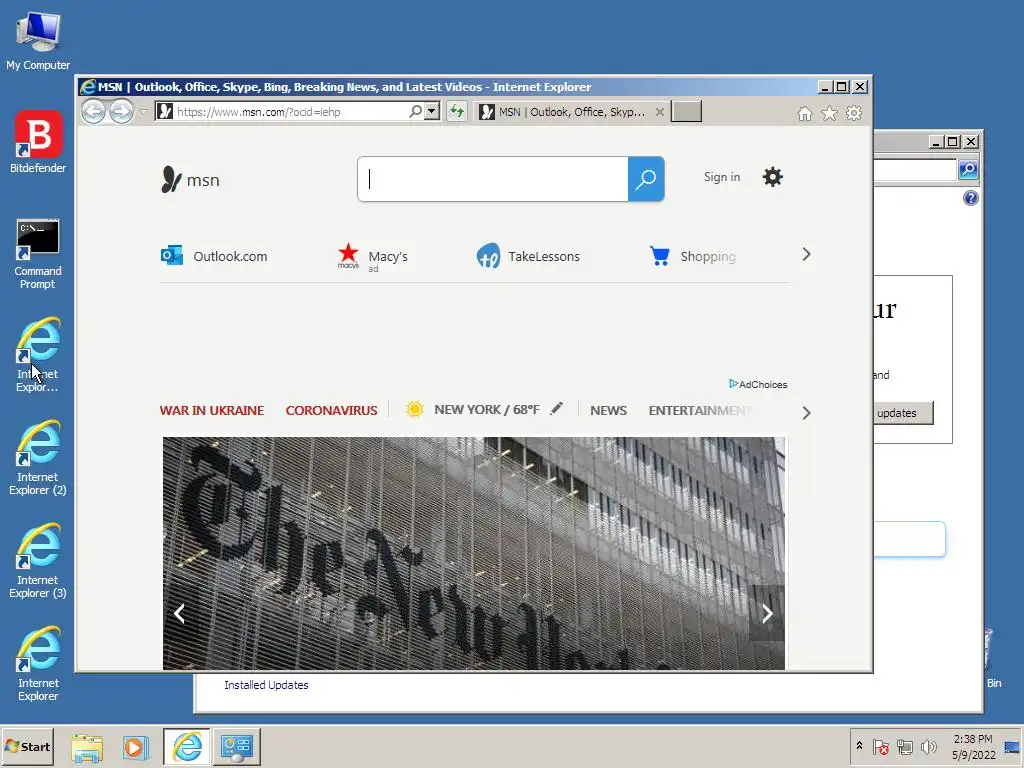This screenshot has height=768, width=1024.
Task: Open the Installed Updates link
Action: click(x=266, y=685)
